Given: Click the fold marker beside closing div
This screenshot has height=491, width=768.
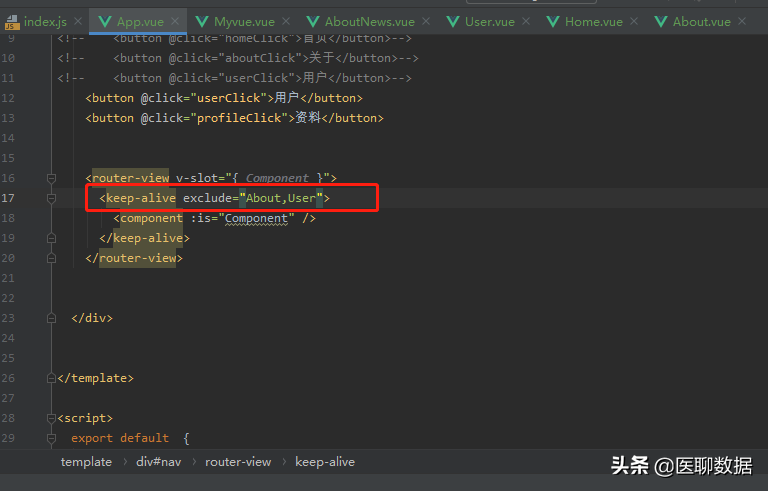Looking at the screenshot, I should [51, 318].
